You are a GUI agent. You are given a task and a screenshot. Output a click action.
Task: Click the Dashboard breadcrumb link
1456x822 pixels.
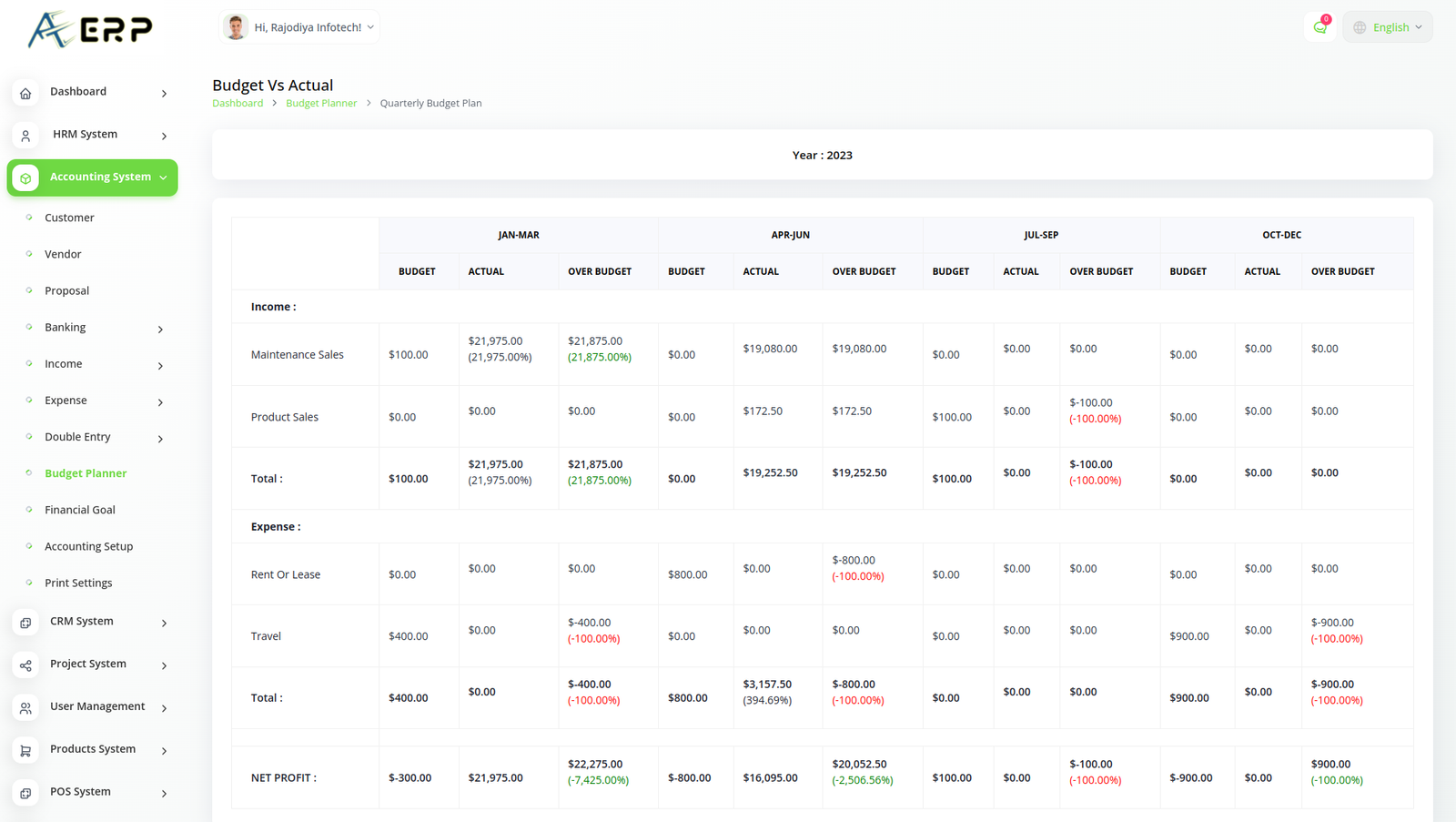click(238, 103)
